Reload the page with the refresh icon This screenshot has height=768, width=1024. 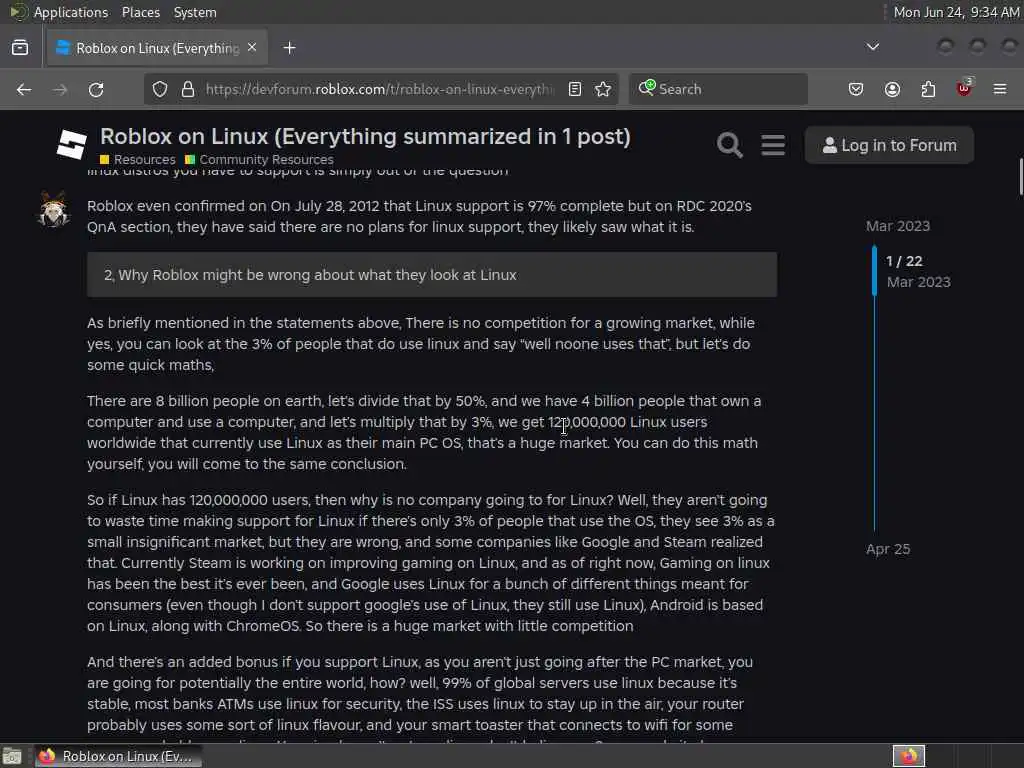[96, 89]
